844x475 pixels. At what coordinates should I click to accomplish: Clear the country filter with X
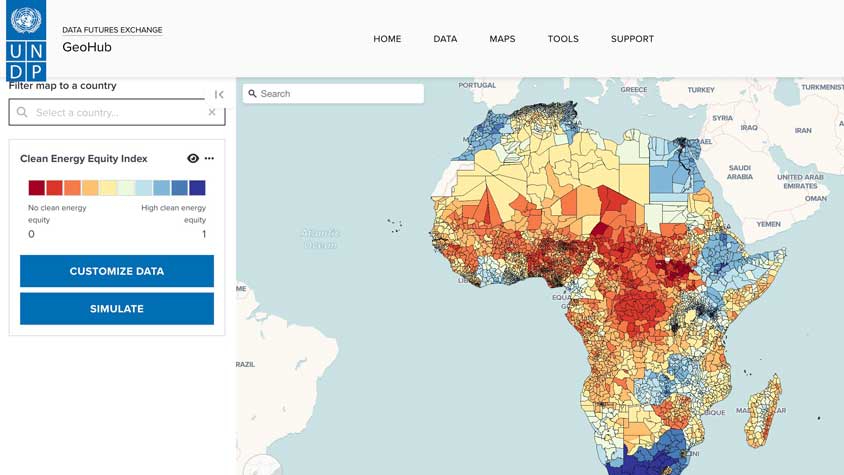point(212,113)
